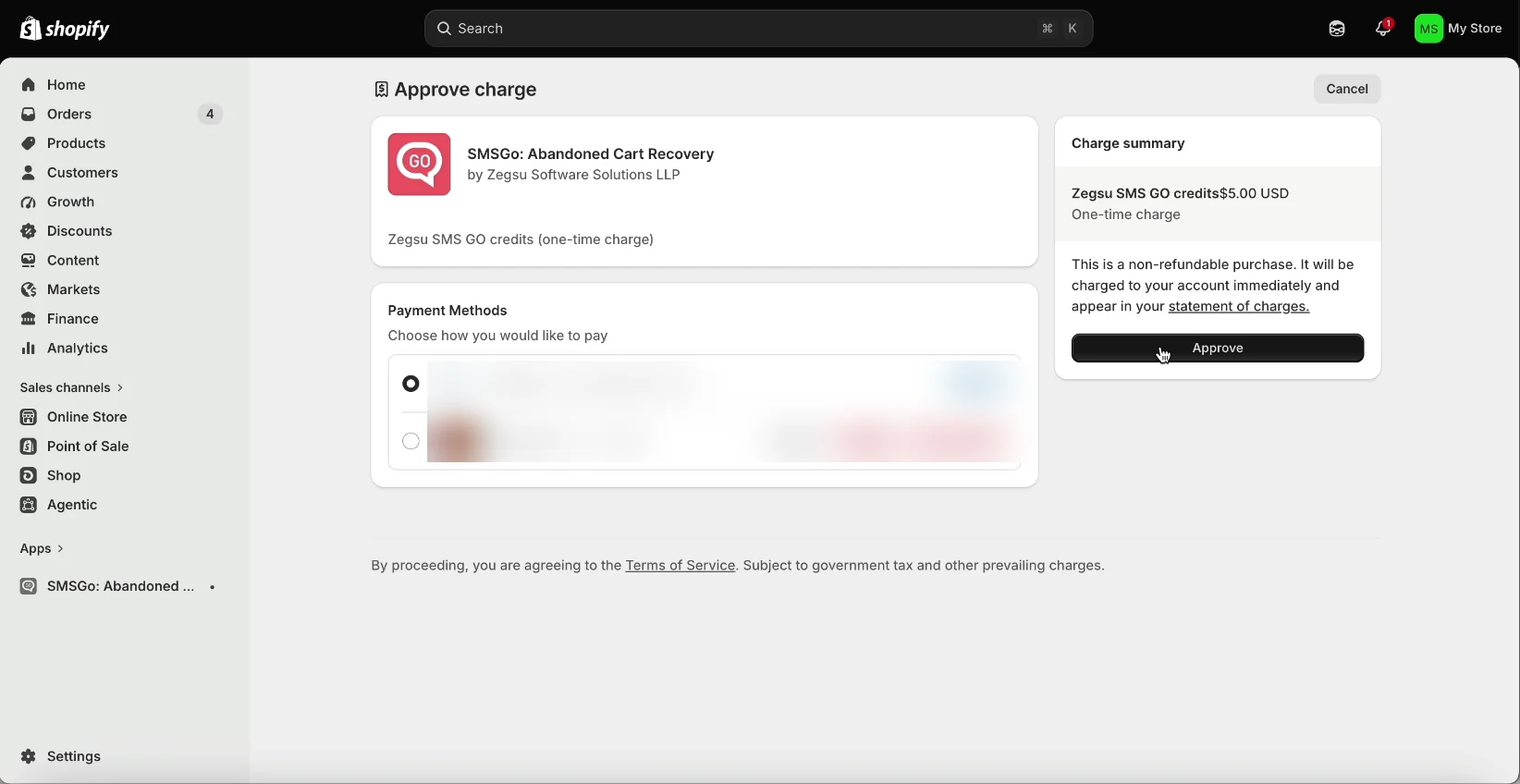Viewport: 1520px width, 784px height.
Task: Approve the charge
Action: (1218, 349)
